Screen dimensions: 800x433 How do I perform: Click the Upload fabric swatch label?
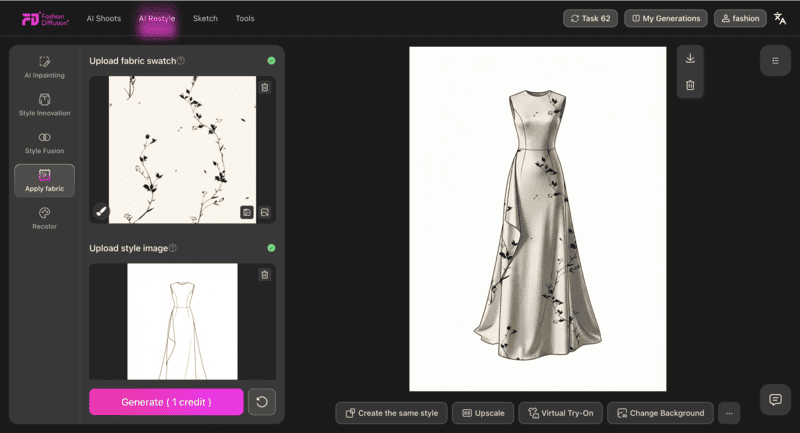[x=133, y=61]
